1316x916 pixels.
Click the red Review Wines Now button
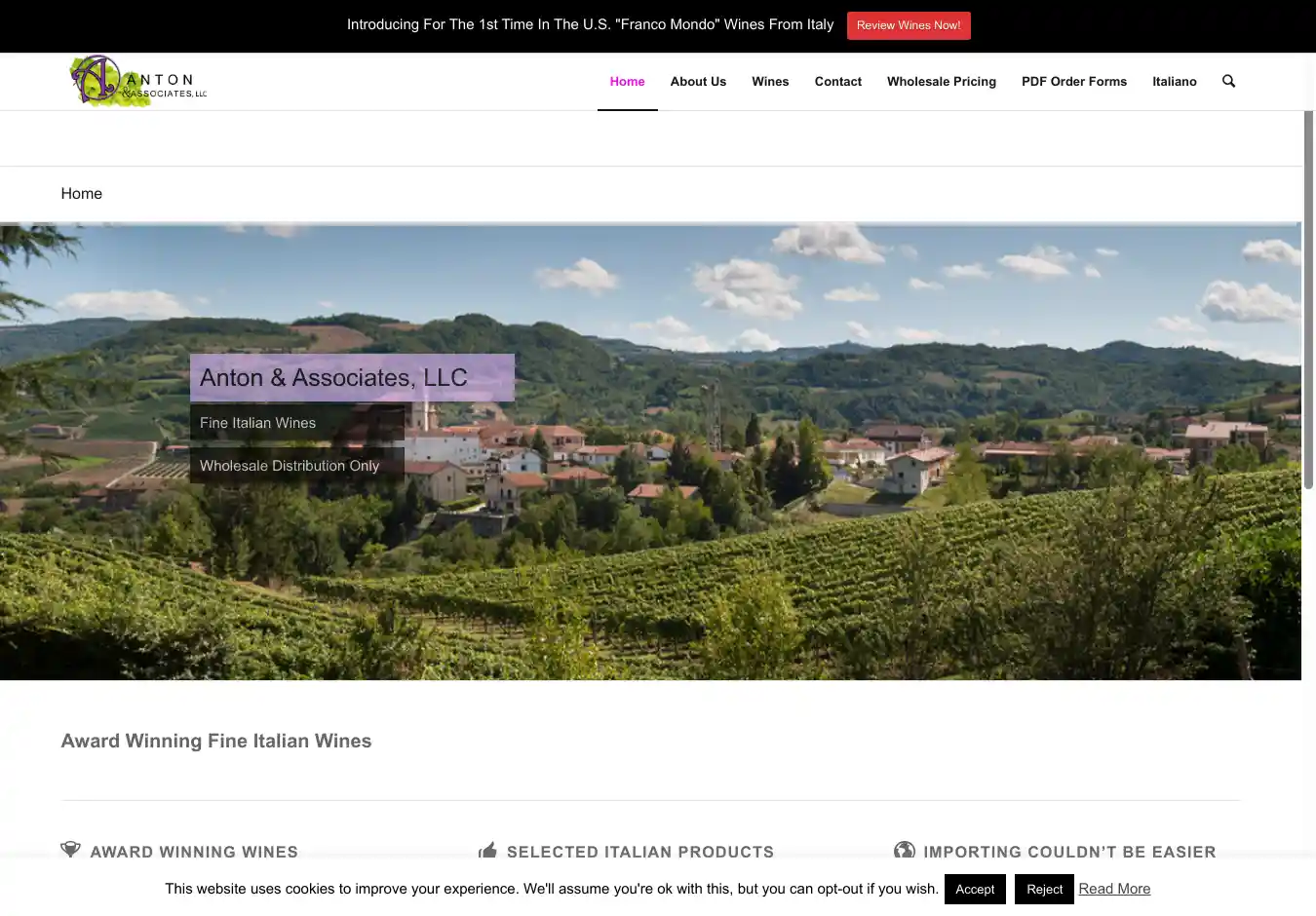click(x=909, y=25)
